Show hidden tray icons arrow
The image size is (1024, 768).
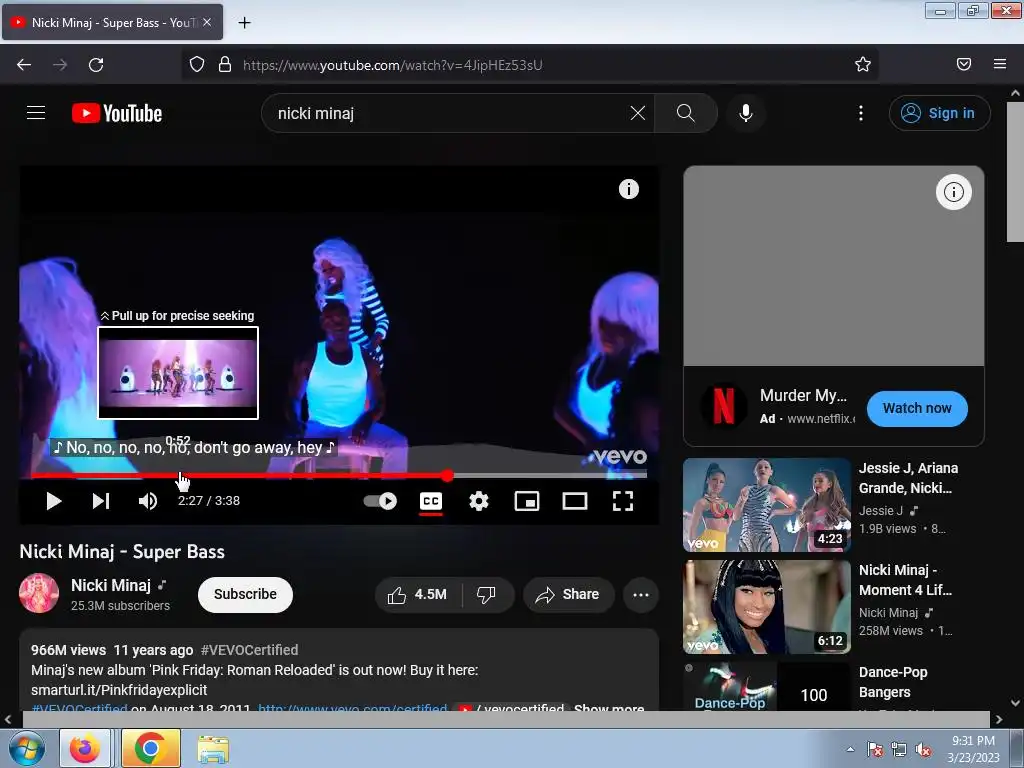[x=850, y=749]
